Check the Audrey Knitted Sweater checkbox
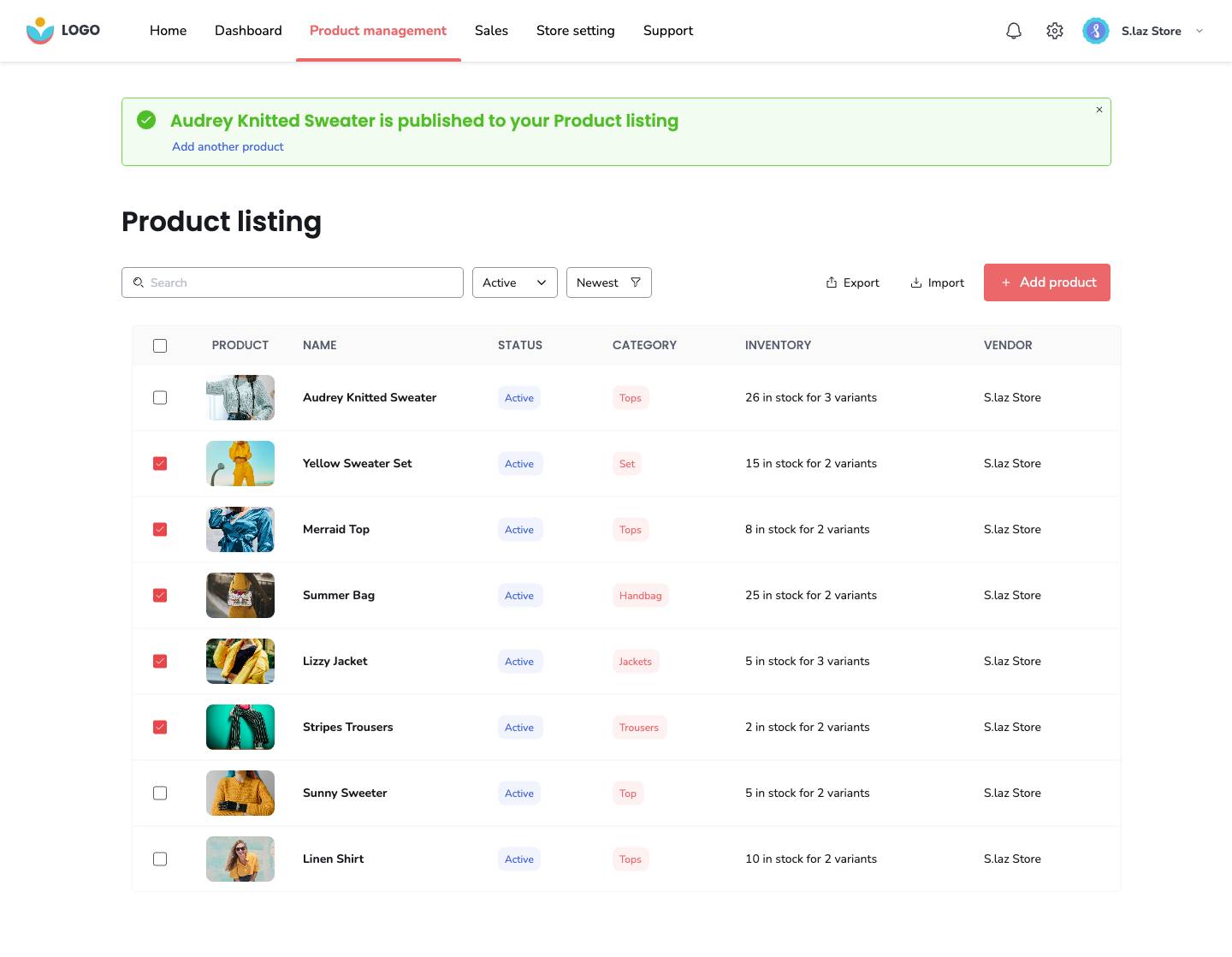 160,398
